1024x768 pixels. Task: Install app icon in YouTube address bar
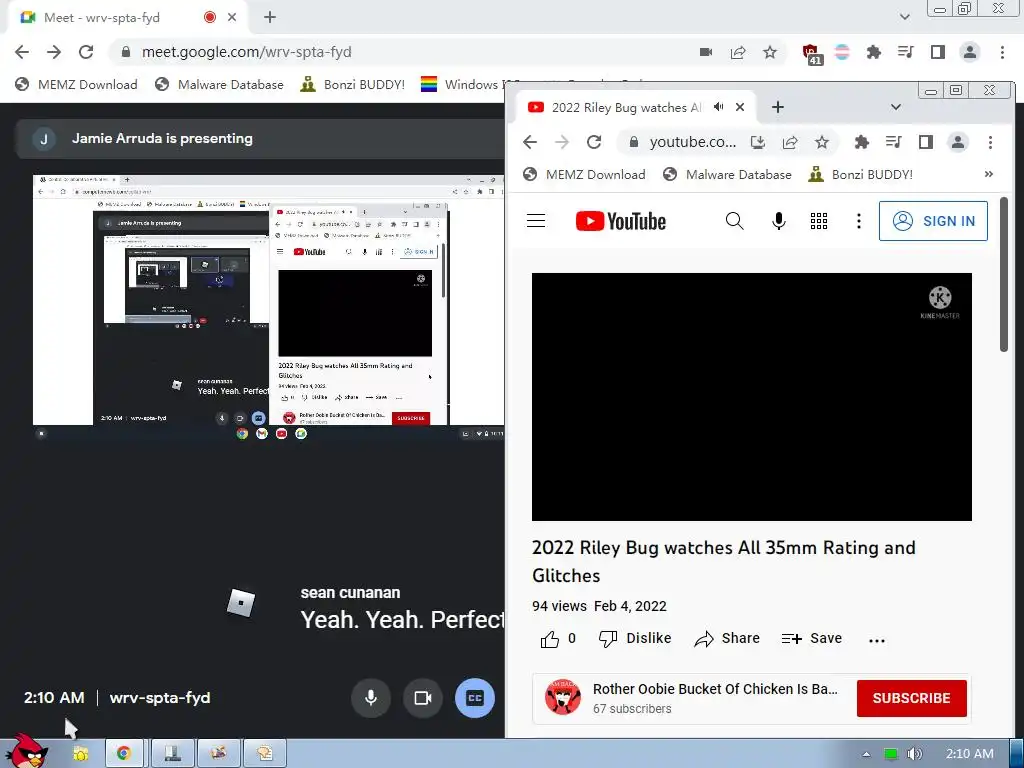tap(758, 142)
